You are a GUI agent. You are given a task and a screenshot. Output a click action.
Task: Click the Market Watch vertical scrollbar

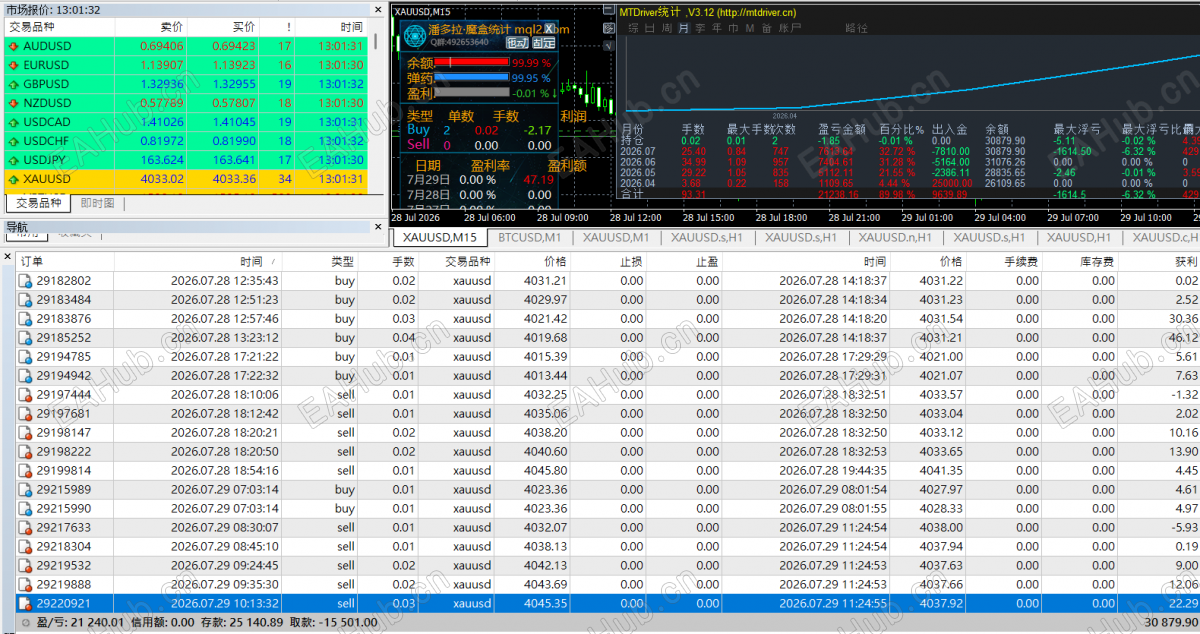click(x=376, y=110)
